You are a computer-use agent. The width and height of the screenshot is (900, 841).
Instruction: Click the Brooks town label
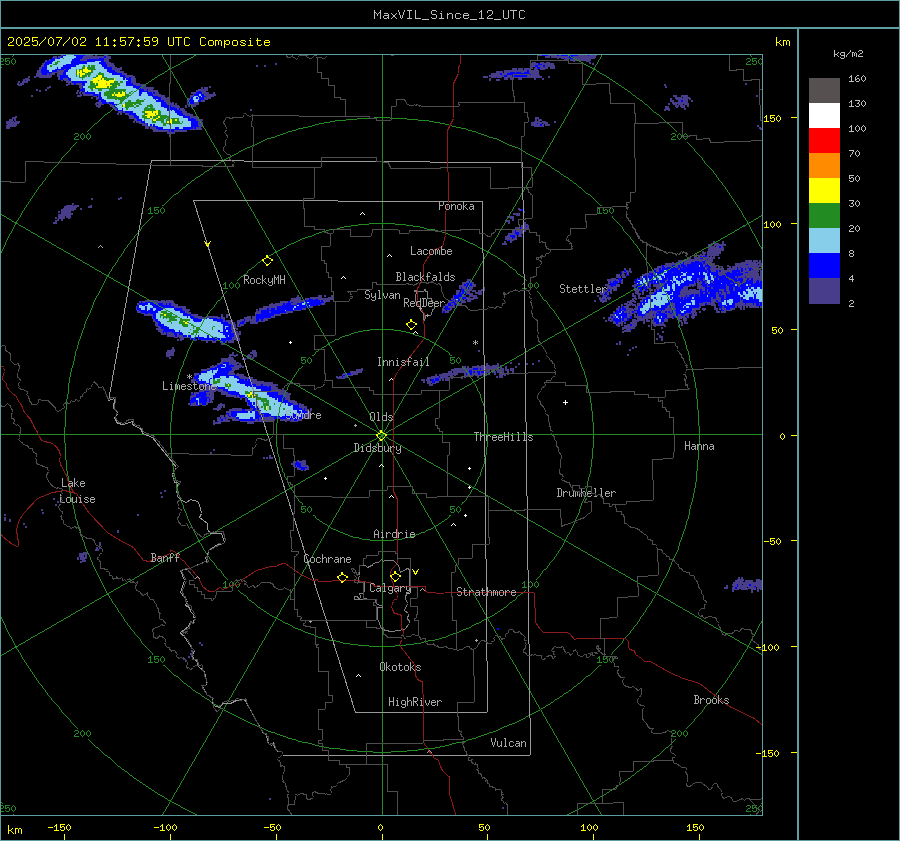(711, 700)
